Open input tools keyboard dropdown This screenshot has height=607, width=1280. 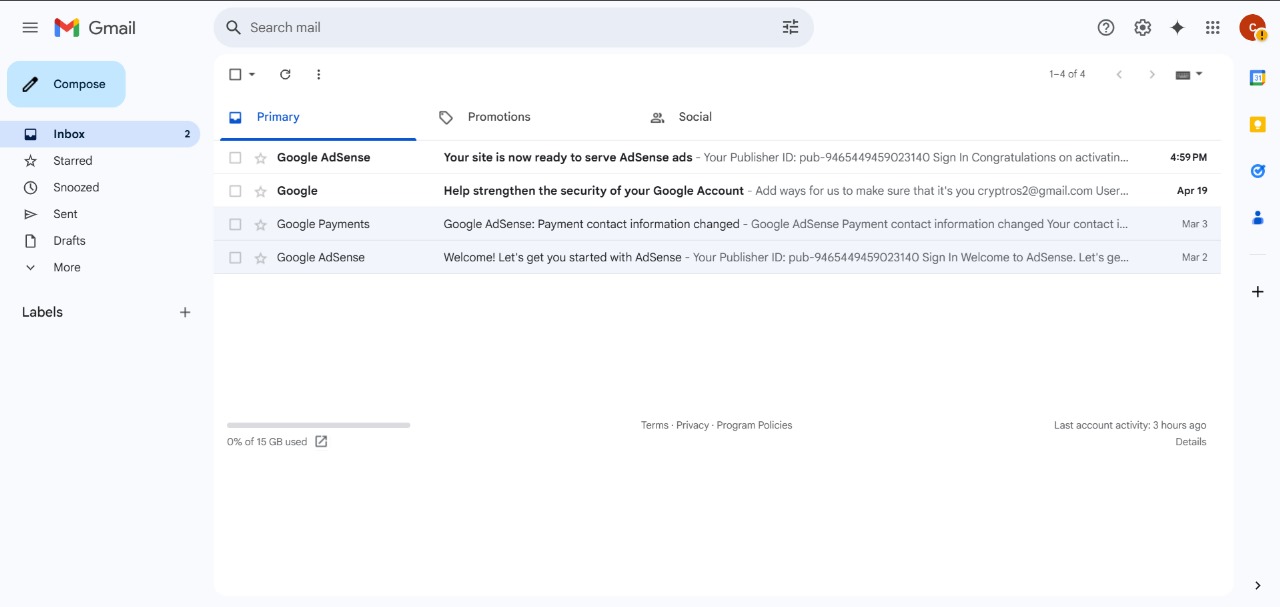pyautogui.click(x=1189, y=74)
